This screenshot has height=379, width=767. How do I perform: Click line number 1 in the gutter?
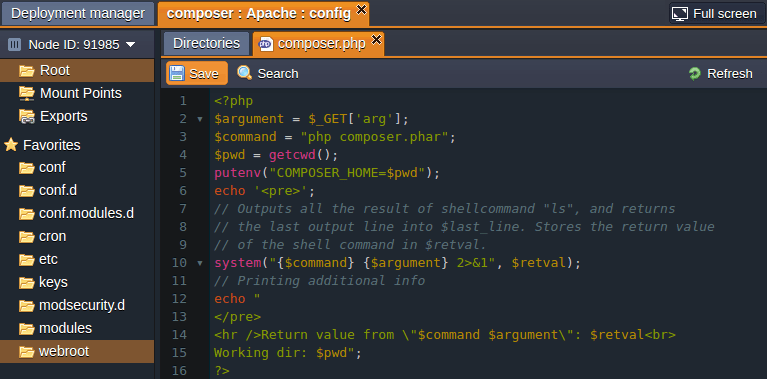coord(183,101)
